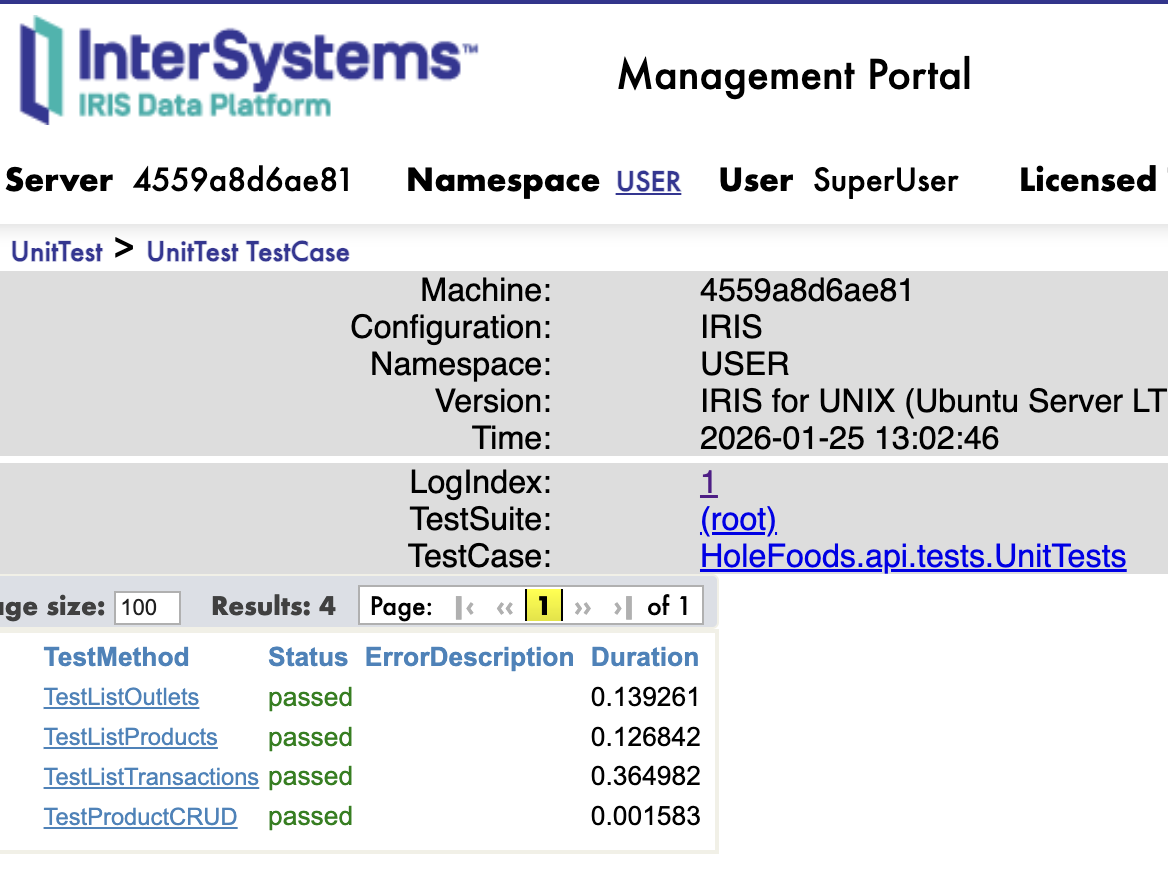Open HoleFoods.api.tests.UnitTests test case
1168x888 pixels.
[x=913, y=556]
